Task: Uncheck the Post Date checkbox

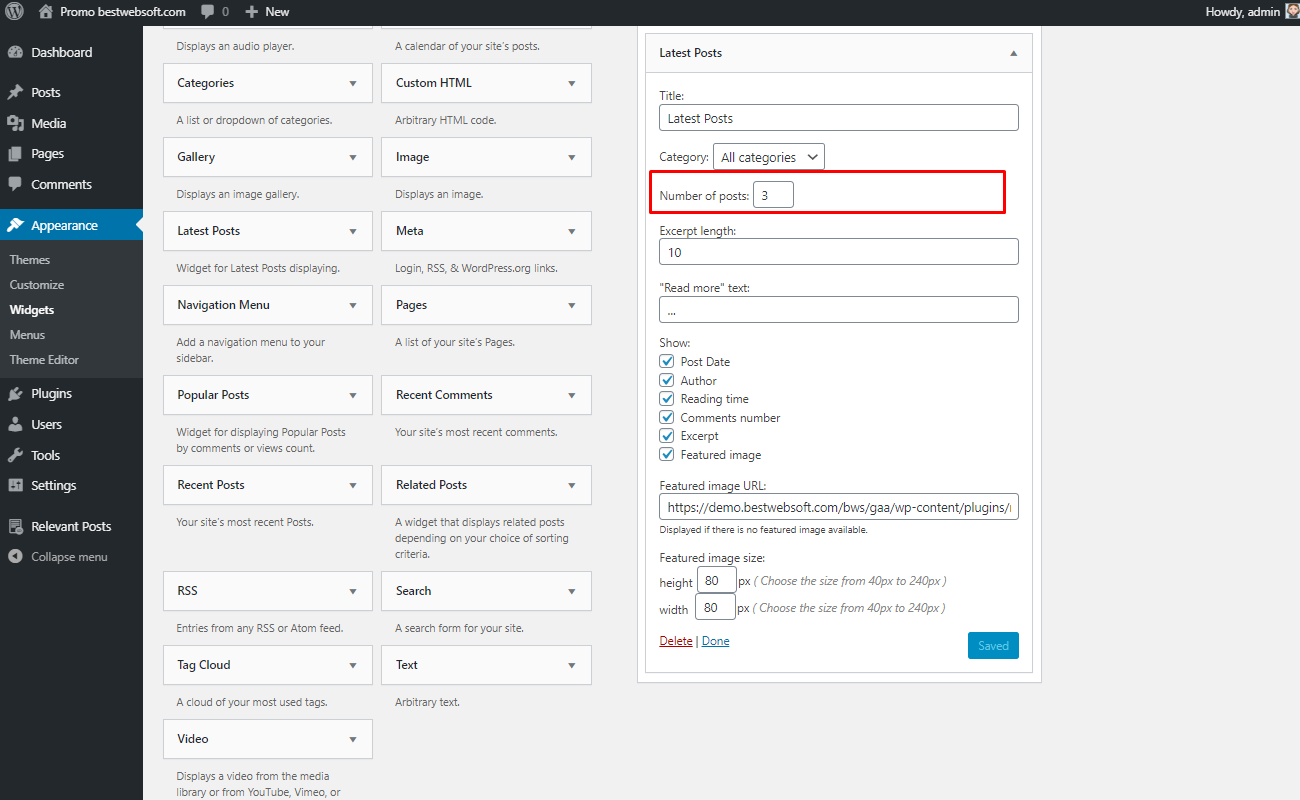Action: tap(667, 361)
